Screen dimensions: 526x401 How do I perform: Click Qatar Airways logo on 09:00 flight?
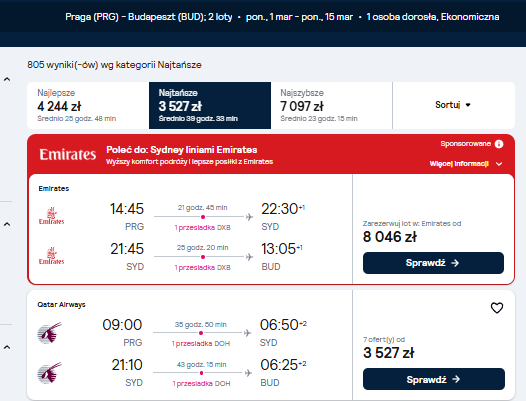coord(50,333)
